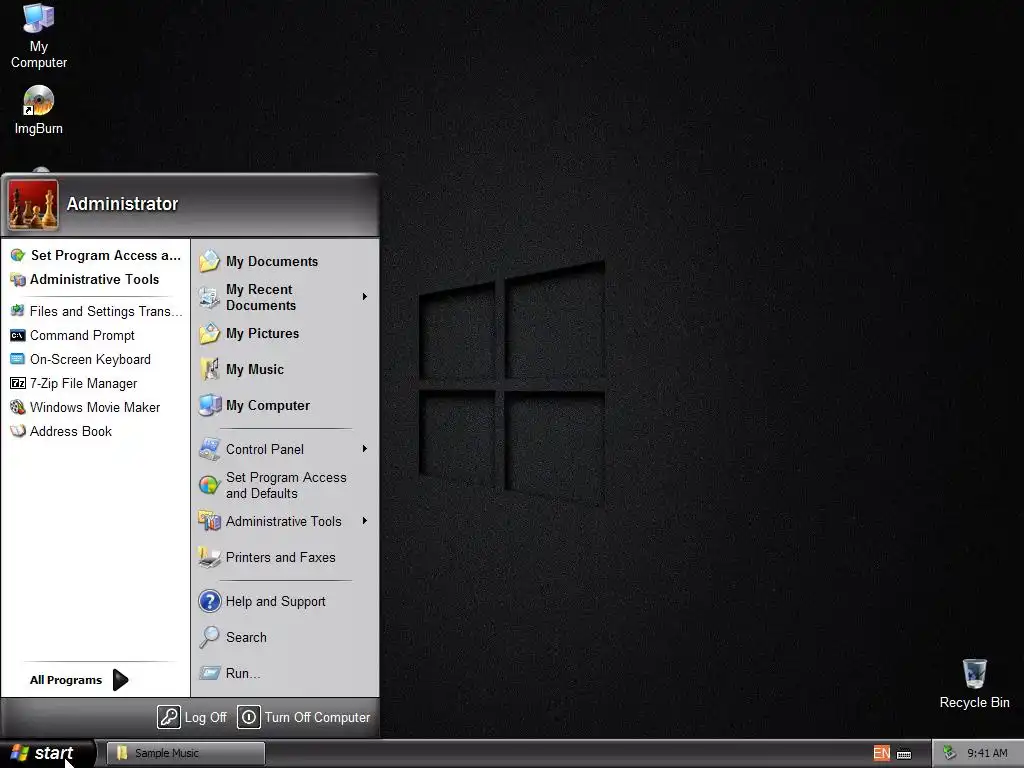Click the My Recent Documents icon
Image resolution: width=1024 pixels, height=768 pixels.
pos(210,297)
